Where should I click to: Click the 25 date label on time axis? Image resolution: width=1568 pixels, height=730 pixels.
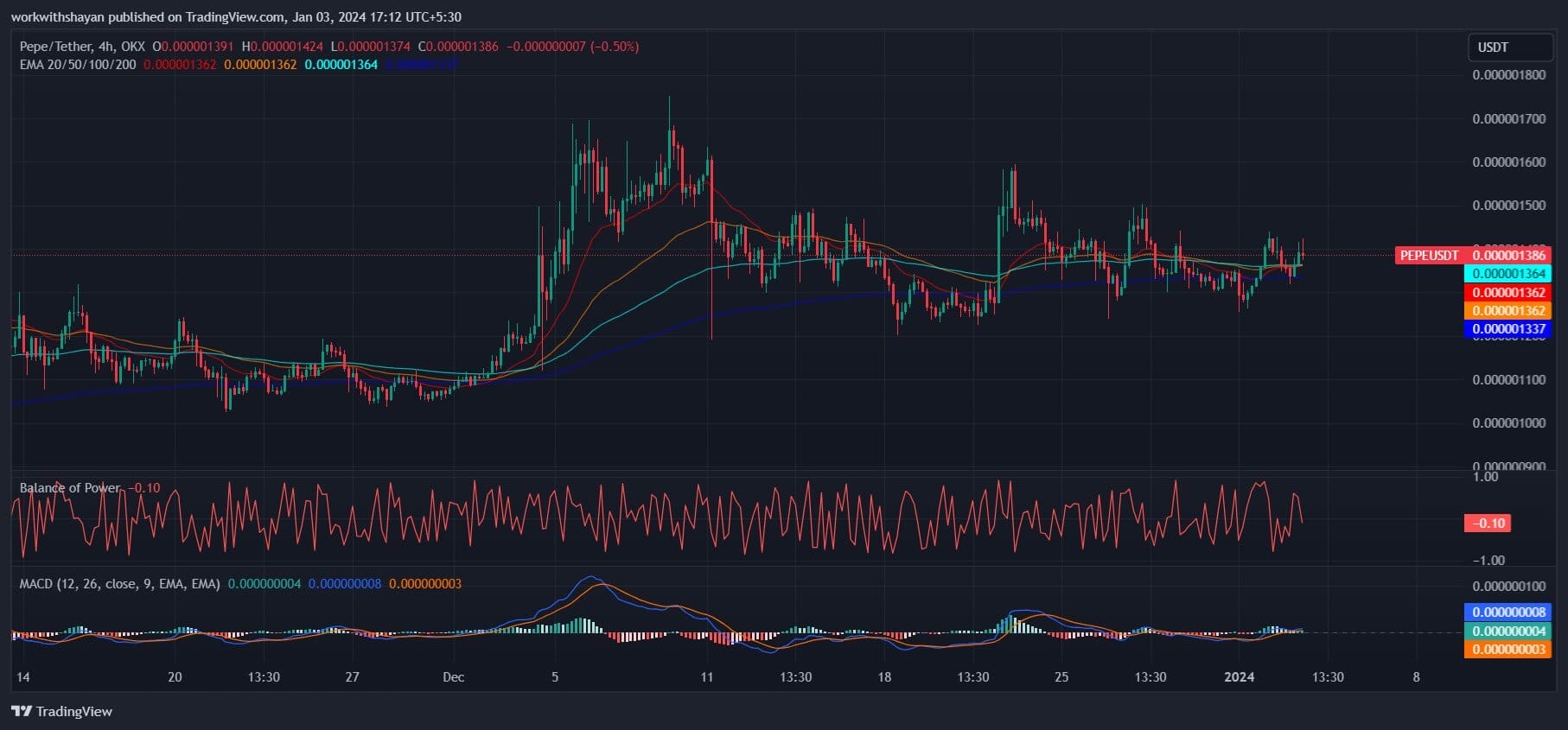1061,677
